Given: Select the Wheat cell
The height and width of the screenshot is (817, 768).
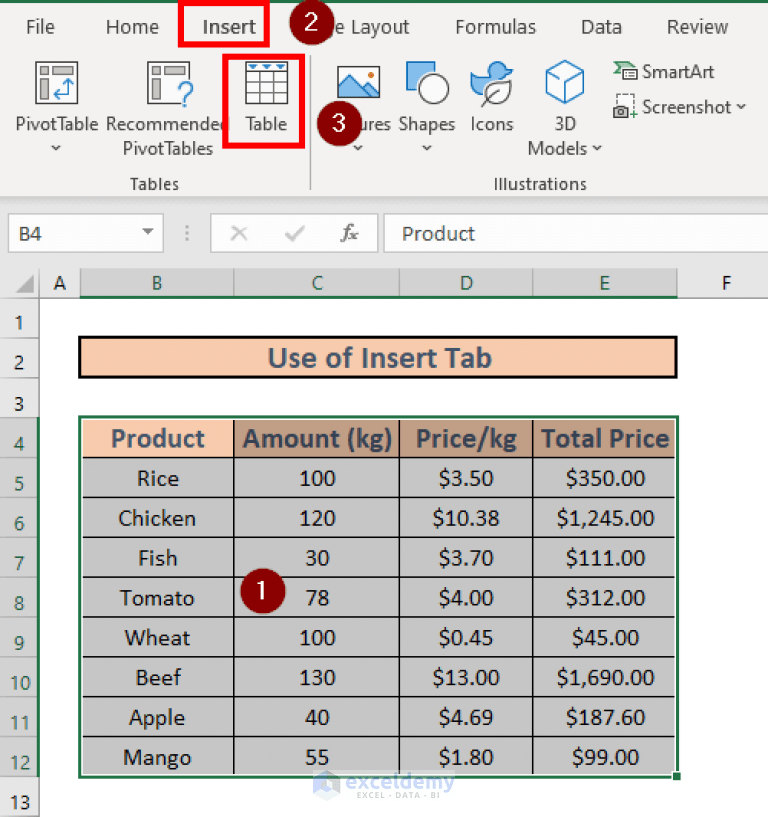Looking at the screenshot, I should (x=158, y=638).
